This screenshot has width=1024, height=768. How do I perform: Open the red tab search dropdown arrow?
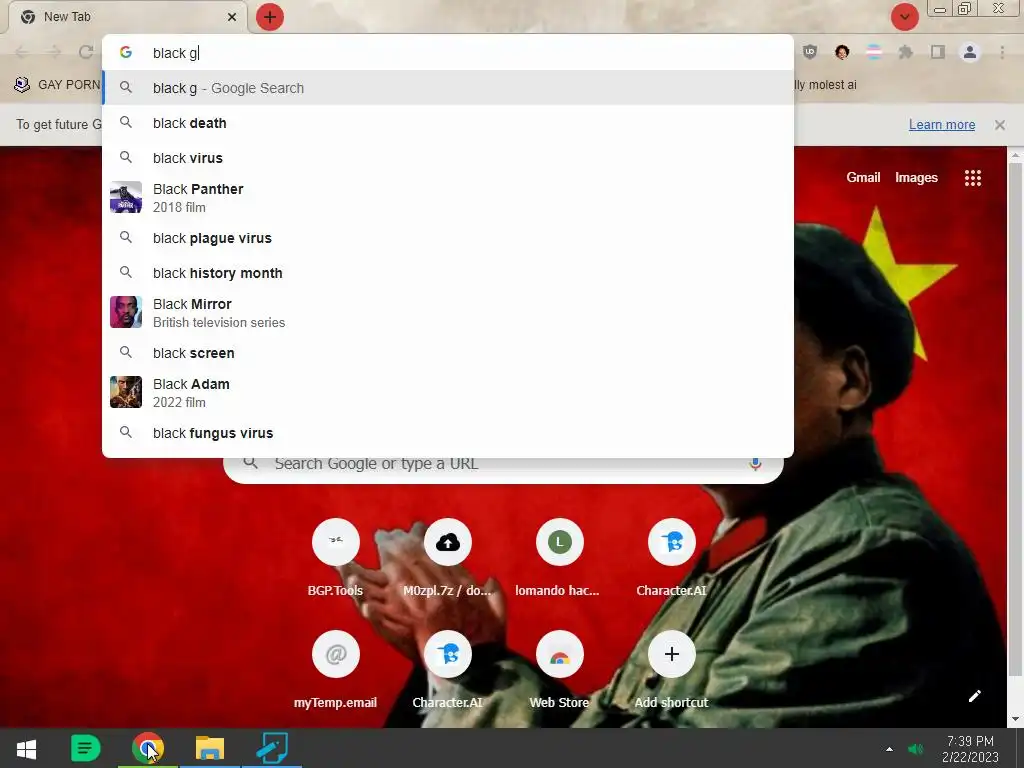coord(904,17)
